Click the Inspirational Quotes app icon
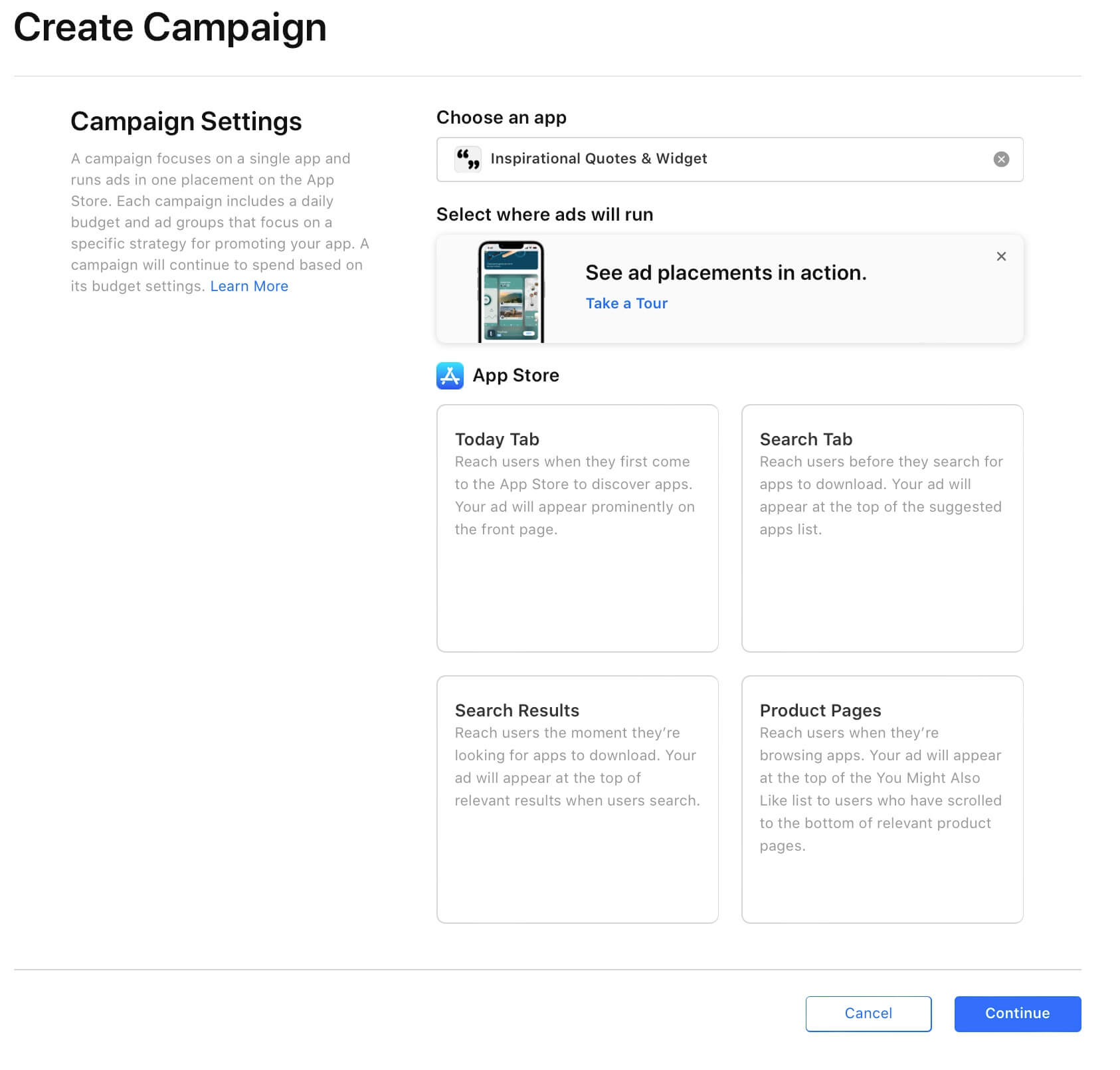Screen dimensions: 1120x1070 (x=467, y=160)
